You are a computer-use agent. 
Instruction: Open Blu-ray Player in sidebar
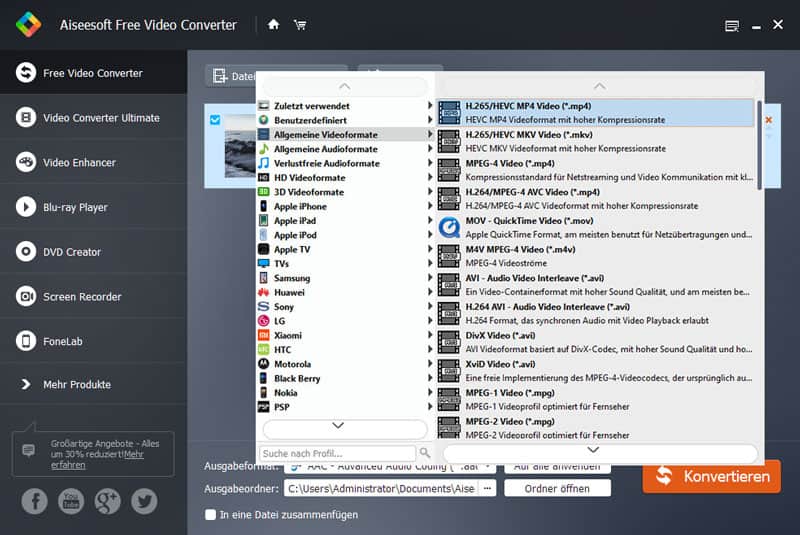pos(93,207)
